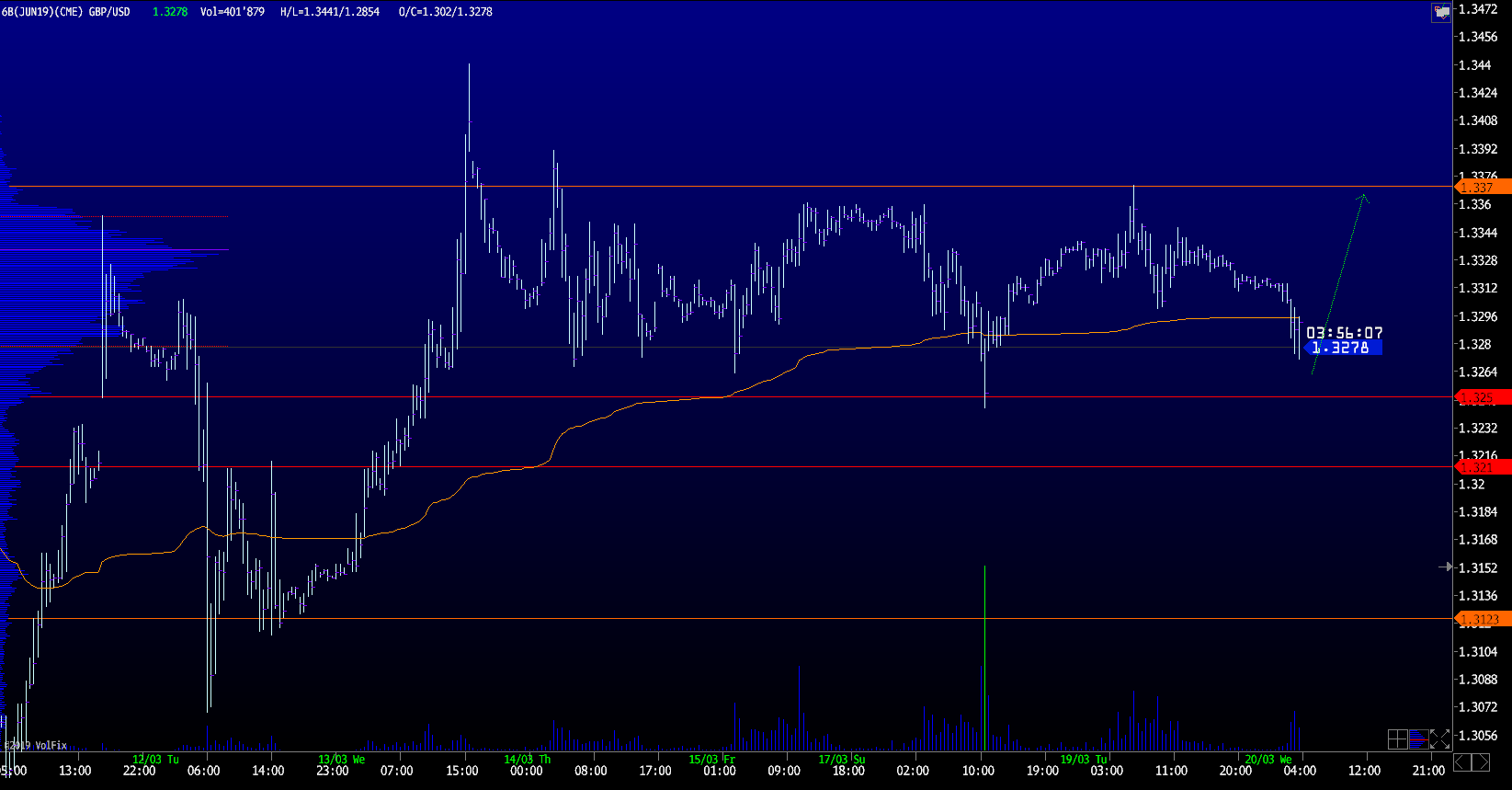This screenshot has height=790, width=1512.
Task: Select the orange 1.337 price level tag
Action: (1483, 188)
